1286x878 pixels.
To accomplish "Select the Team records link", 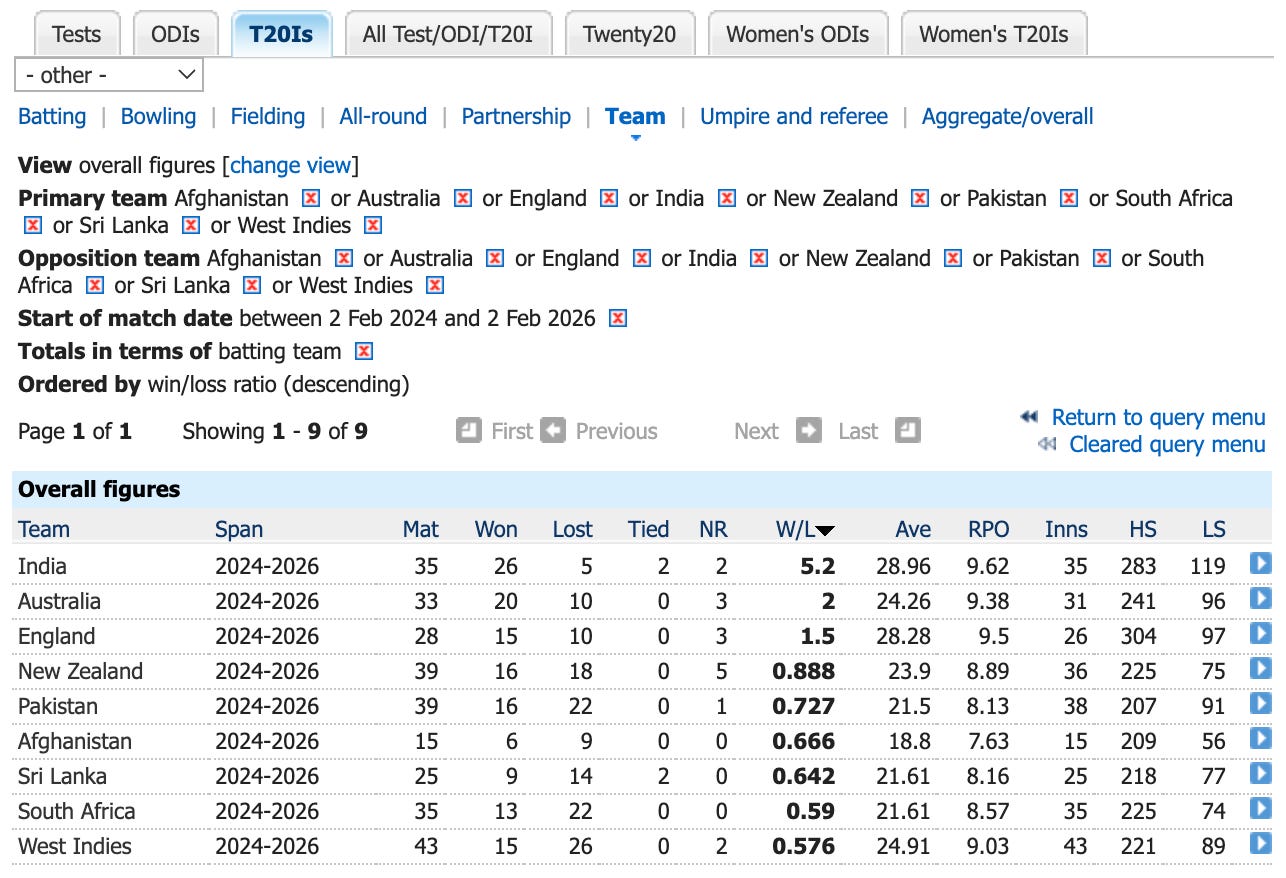I will (635, 116).
